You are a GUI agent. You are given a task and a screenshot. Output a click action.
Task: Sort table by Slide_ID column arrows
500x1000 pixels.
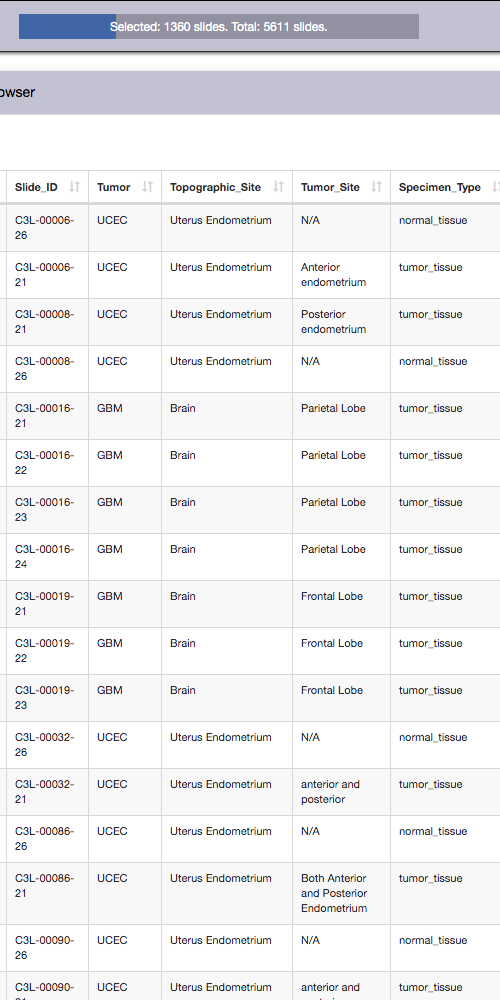coord(75,187)
